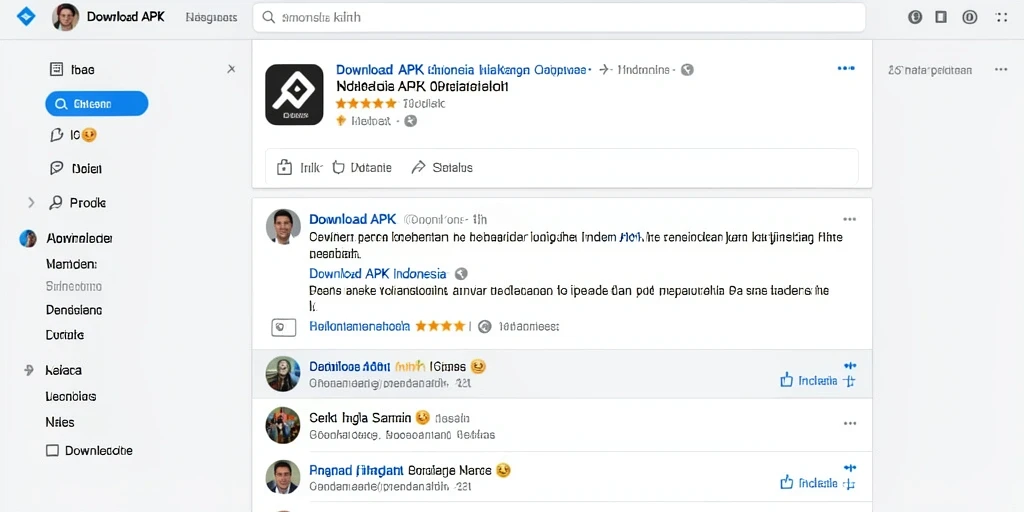Like the Dednlloee comment via Incleta button

coord(809,381)
